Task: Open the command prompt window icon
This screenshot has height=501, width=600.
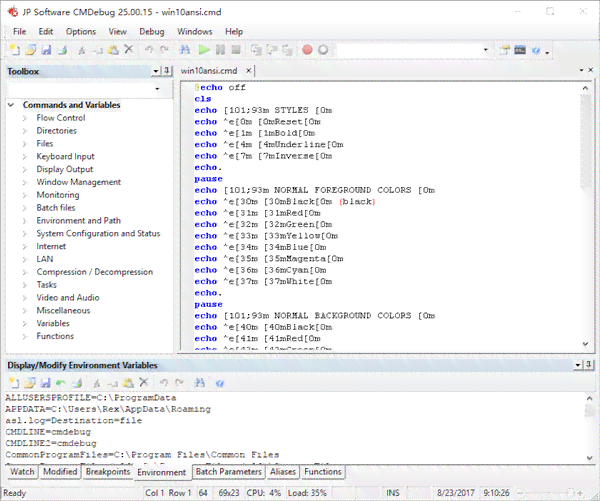Action: (520, 50)
